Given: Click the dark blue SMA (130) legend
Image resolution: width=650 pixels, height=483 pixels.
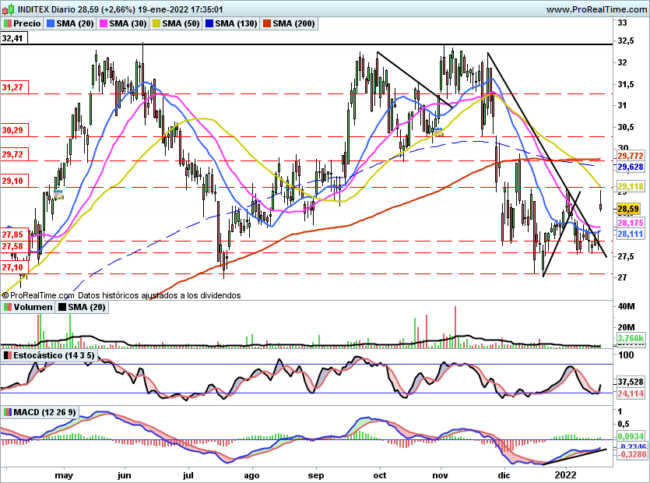Looking at the screenshot, I should point(231,24).
